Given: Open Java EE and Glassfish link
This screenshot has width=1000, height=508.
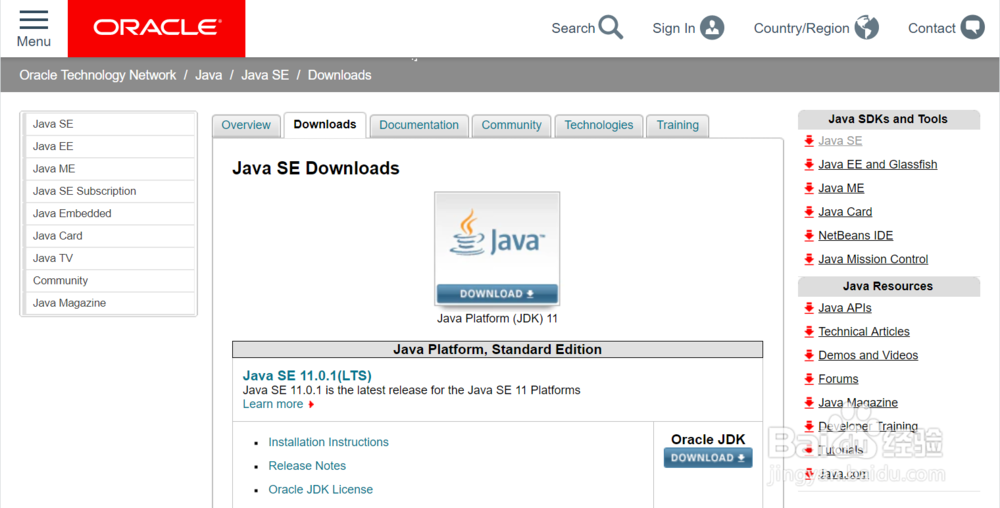Looking at the screenshot, I should pos(878,164).
